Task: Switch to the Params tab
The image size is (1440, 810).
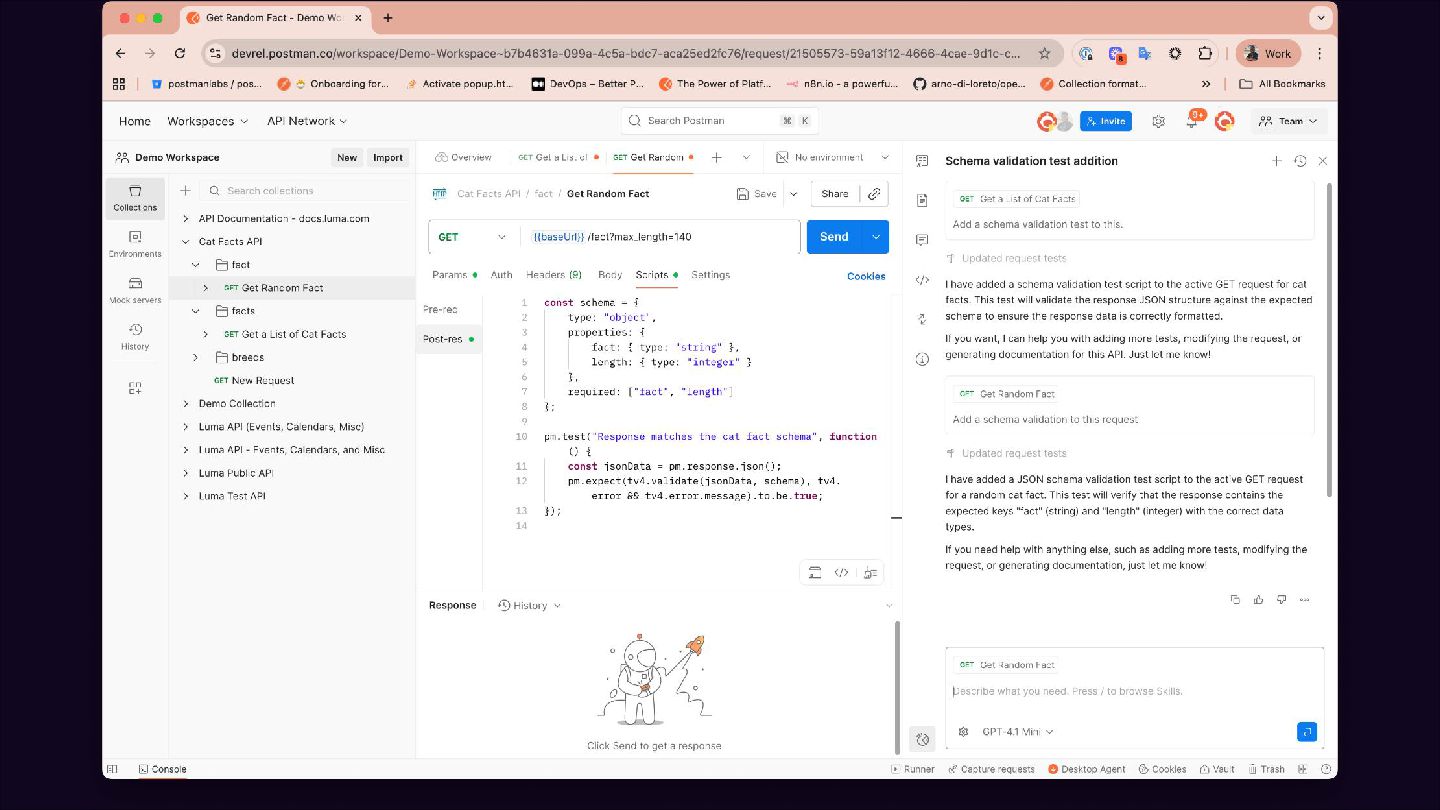Action: tap(454, 275)
